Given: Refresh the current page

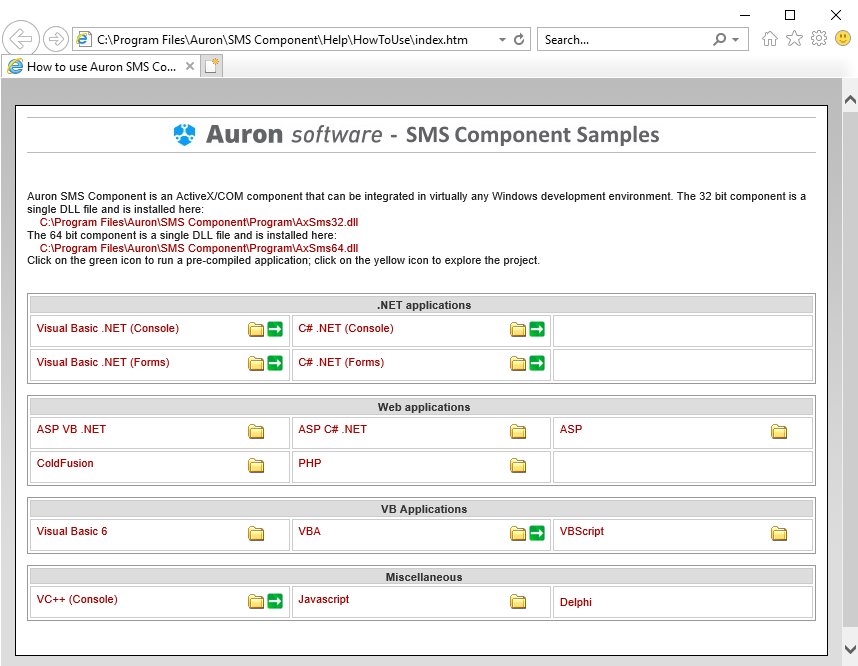Looking at the screenshot, I should point(519,40).
